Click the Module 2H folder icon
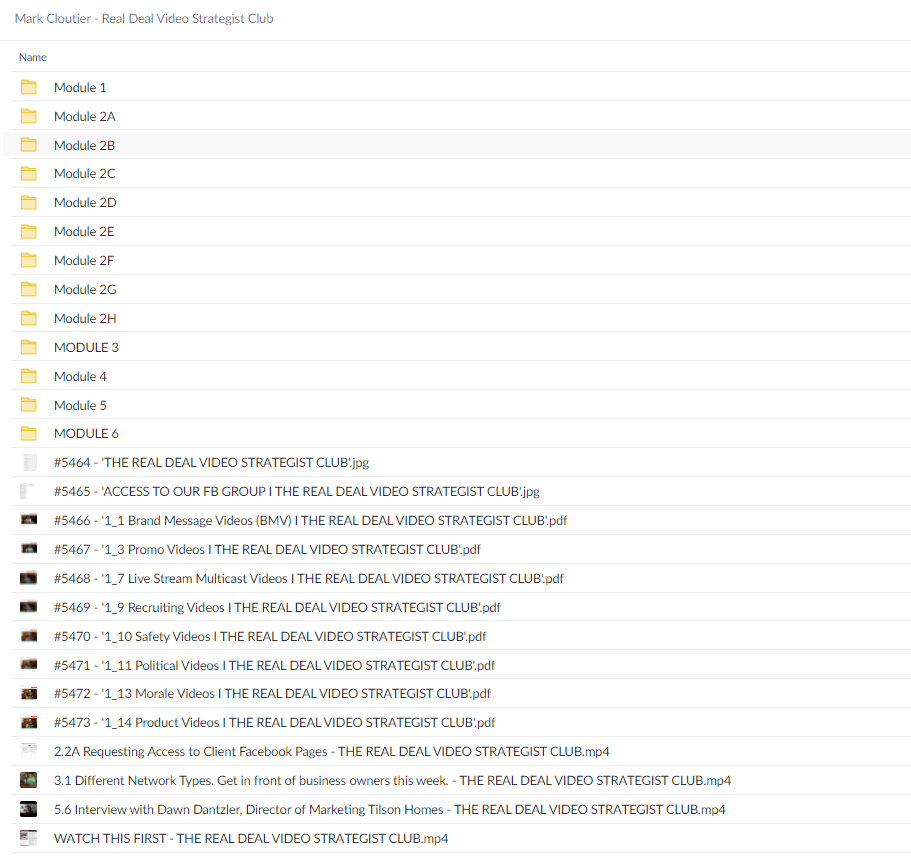911x865 pixels. [x=28, y=318]
